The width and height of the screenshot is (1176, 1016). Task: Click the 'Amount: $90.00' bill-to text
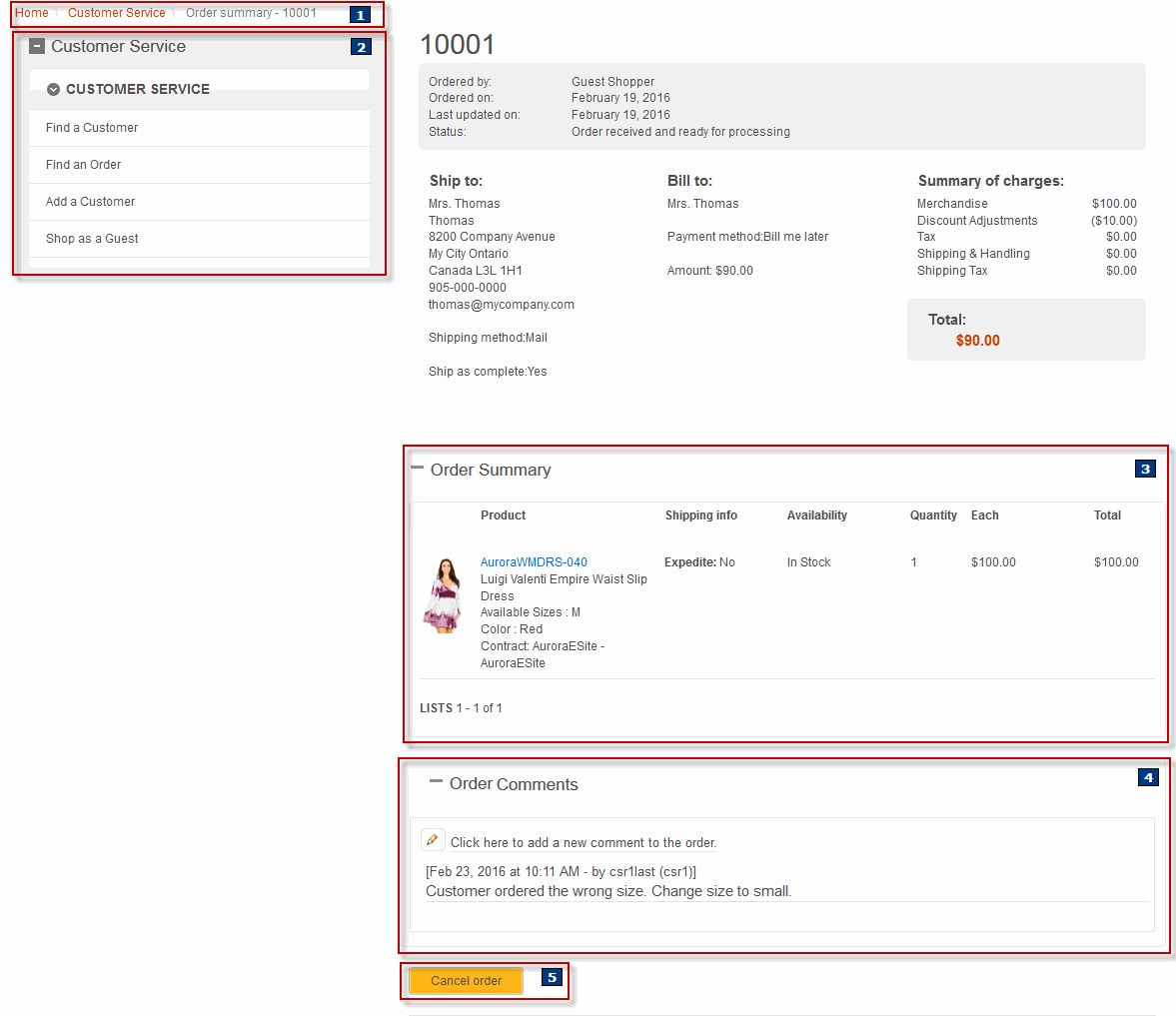710,271
